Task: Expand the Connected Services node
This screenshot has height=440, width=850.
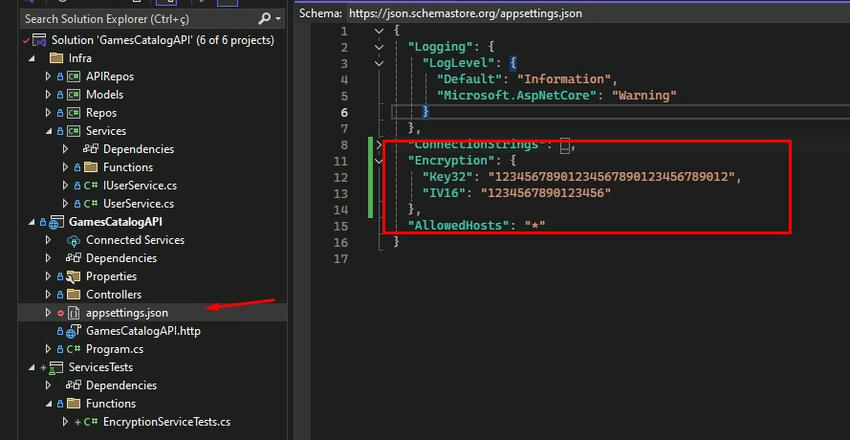Action: click(48, 240)
